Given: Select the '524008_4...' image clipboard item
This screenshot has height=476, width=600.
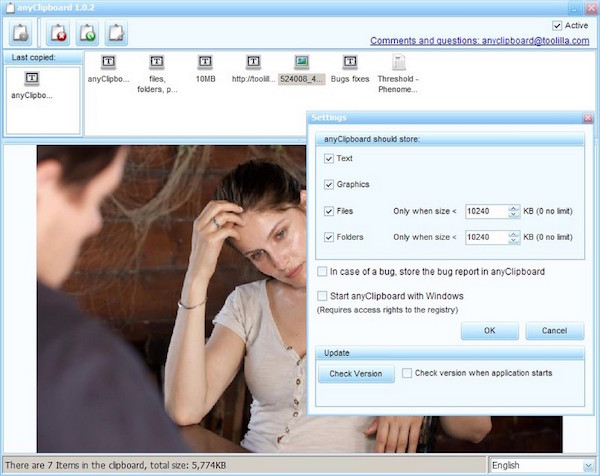Looking at the screenshot, I should coord(302,69).
